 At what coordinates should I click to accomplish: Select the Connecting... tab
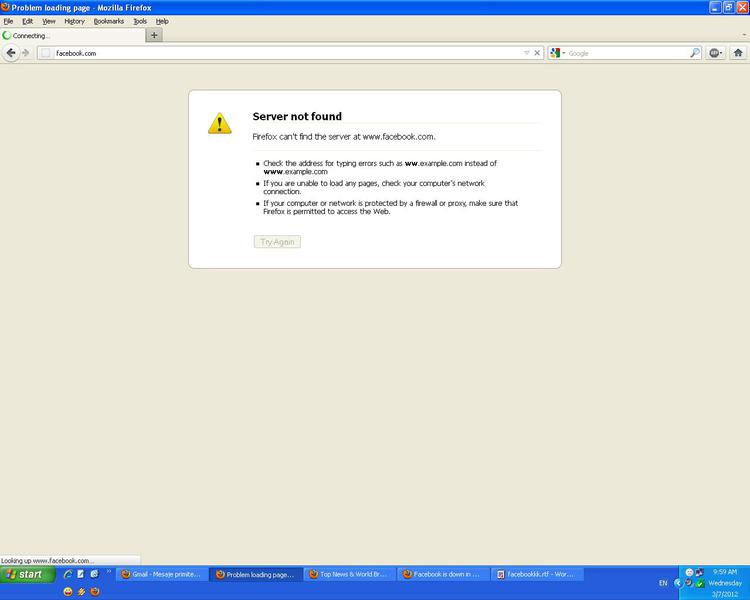[73, 35]
